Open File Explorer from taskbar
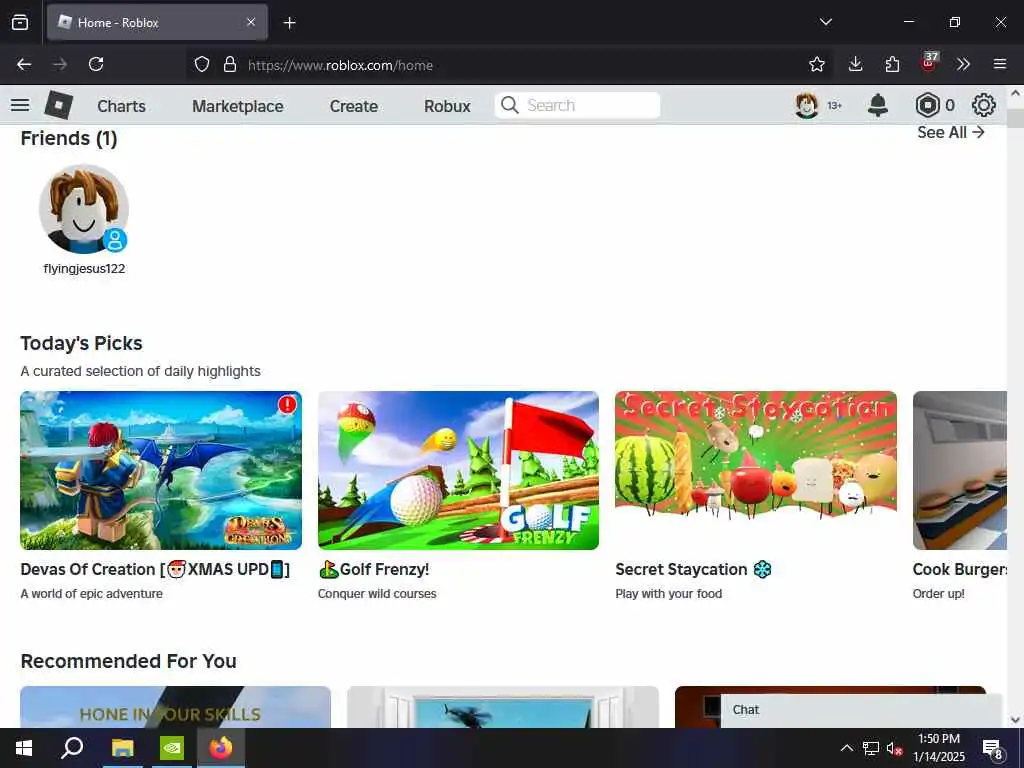 [x=121, y=748]
